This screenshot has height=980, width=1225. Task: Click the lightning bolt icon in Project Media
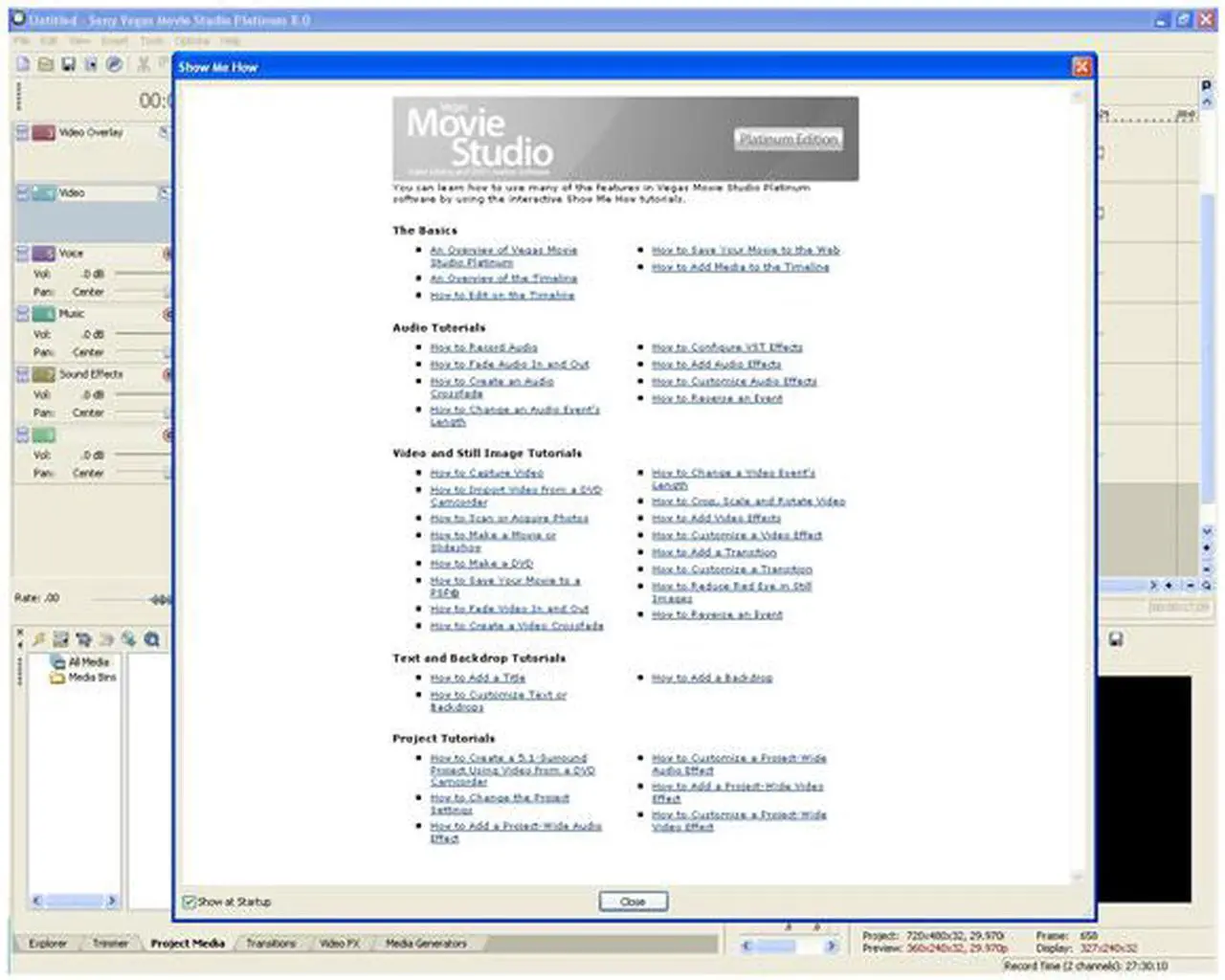[x=39, y=639]
